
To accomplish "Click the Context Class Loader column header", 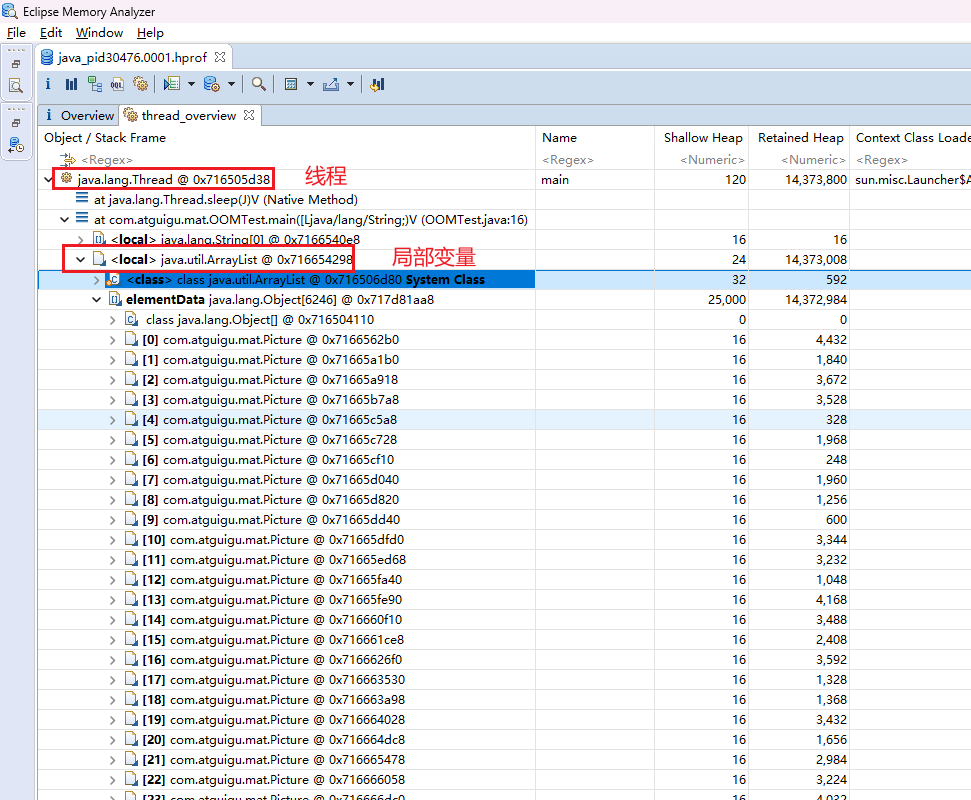I will click(912, 137).
